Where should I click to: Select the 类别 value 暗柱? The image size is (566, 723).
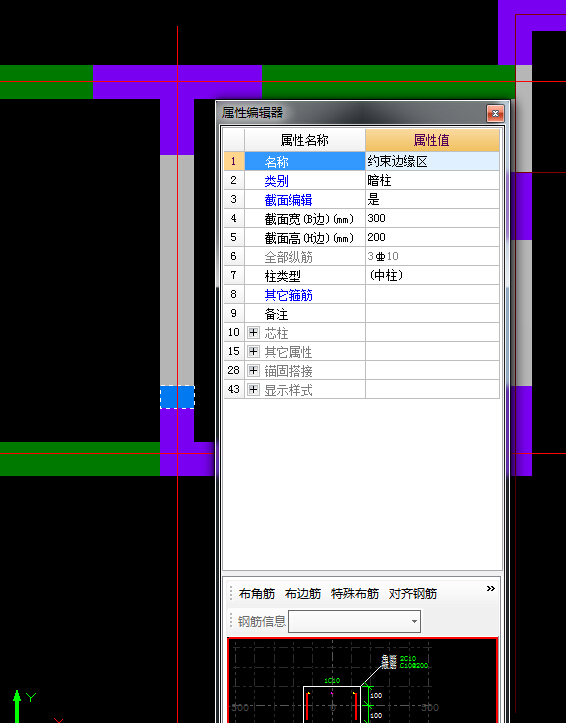(x=432, y=180)
